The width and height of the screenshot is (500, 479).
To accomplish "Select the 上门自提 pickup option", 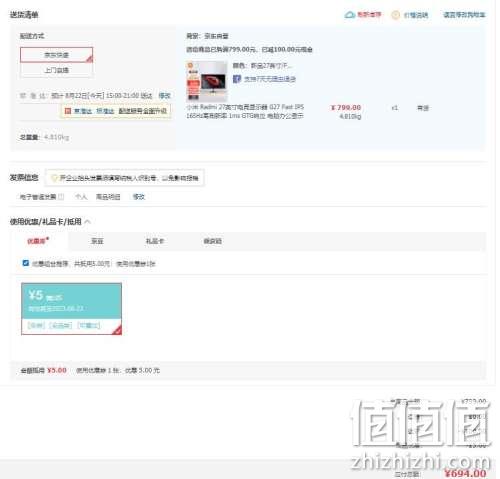I will click(57, 70).
